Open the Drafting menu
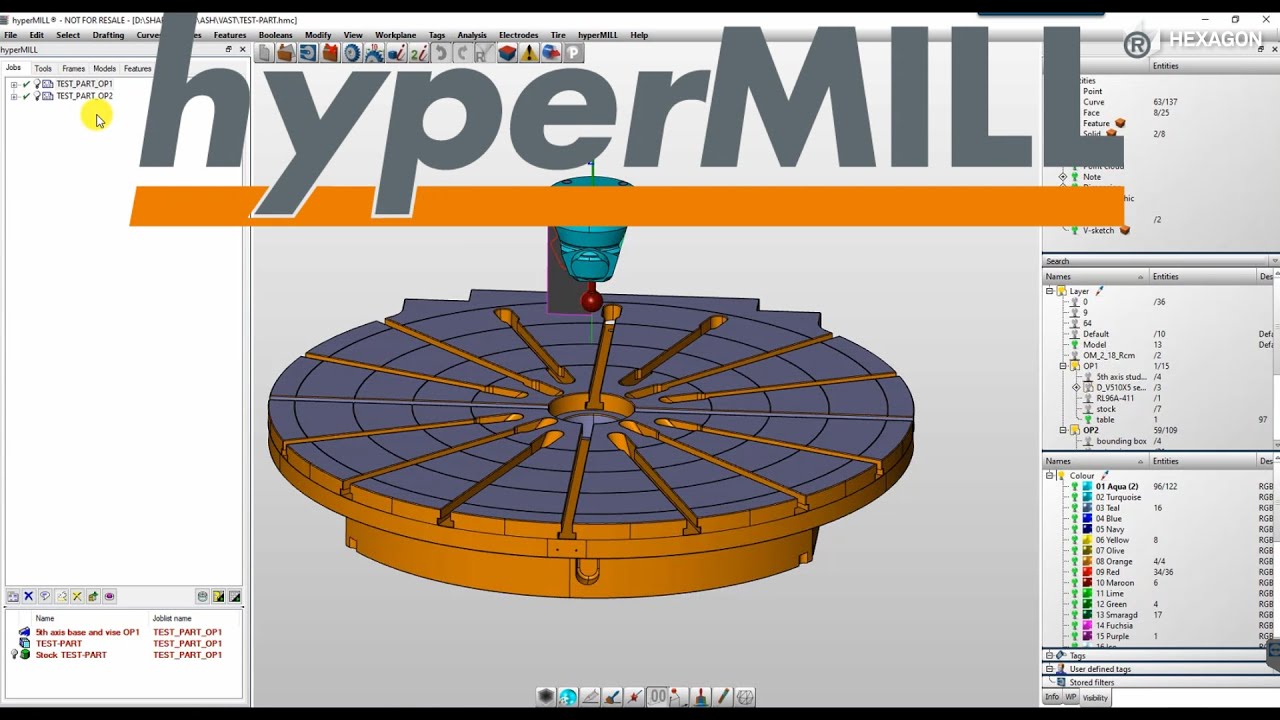The height and width of the screenshot is (720, 1280). point(108,35)
